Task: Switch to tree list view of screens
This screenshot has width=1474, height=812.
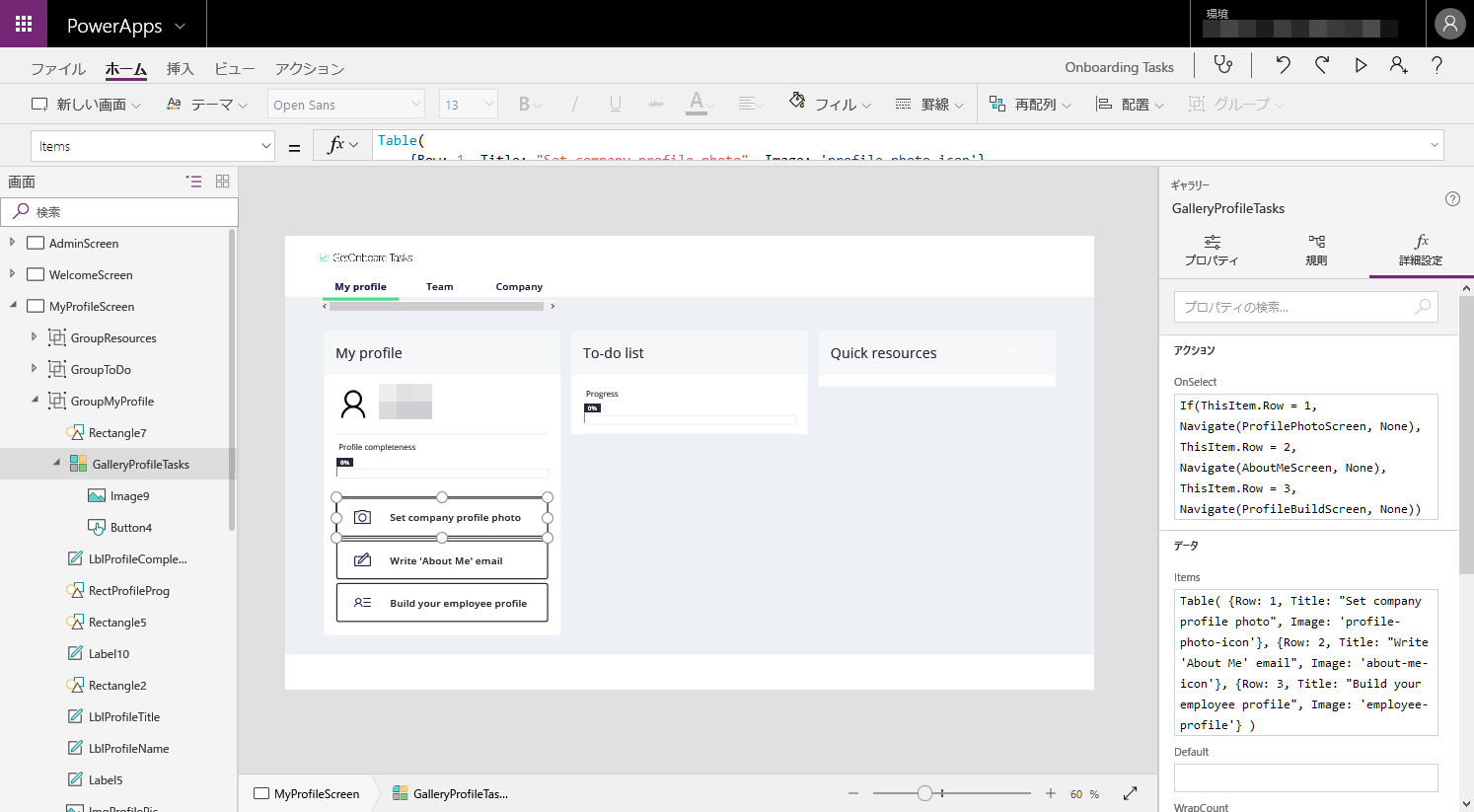Action: [x=193, y=182]
